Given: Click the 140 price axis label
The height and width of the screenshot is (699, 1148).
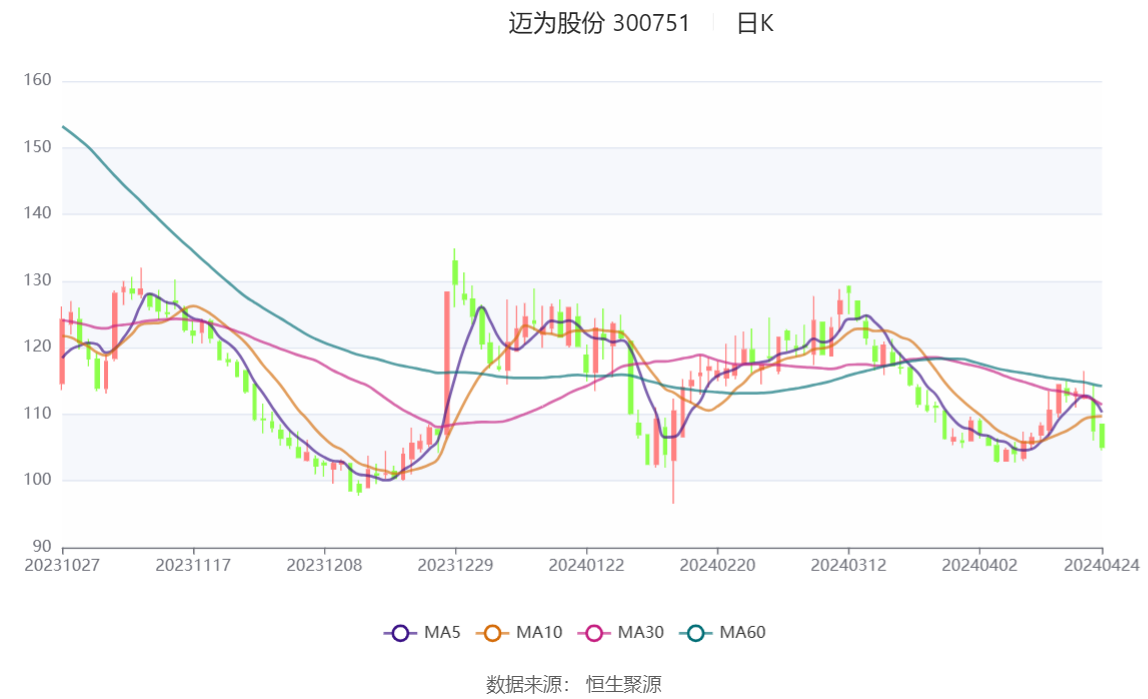Looking at the screenshot, I should click(37, 213).
